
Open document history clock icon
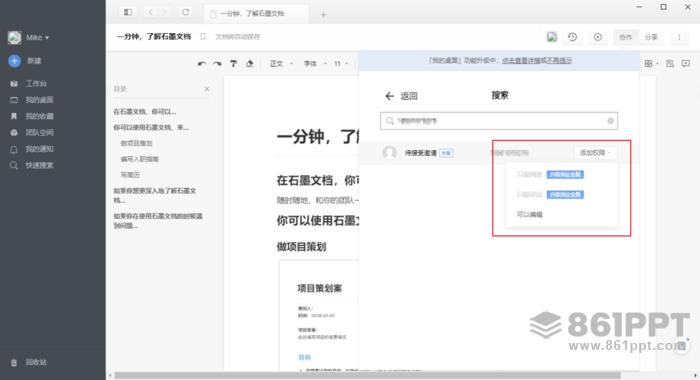click(x=572, y=37)
